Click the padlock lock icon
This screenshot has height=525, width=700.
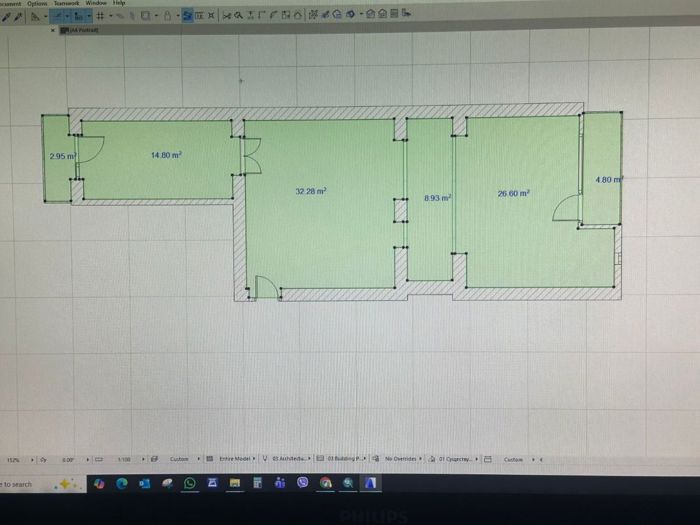[167, 16]
